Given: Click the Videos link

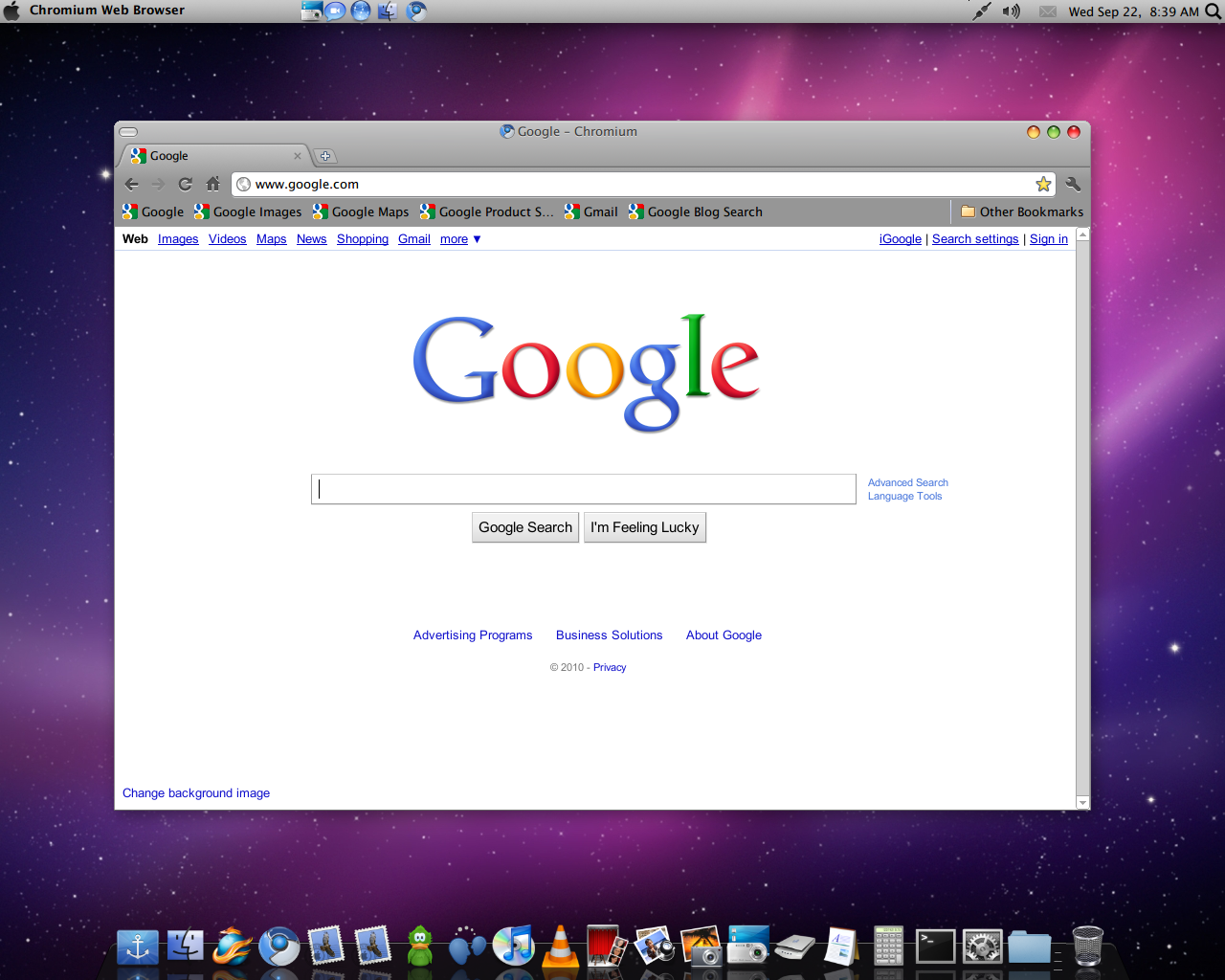Looking at the screenshot, I should 228,239.
